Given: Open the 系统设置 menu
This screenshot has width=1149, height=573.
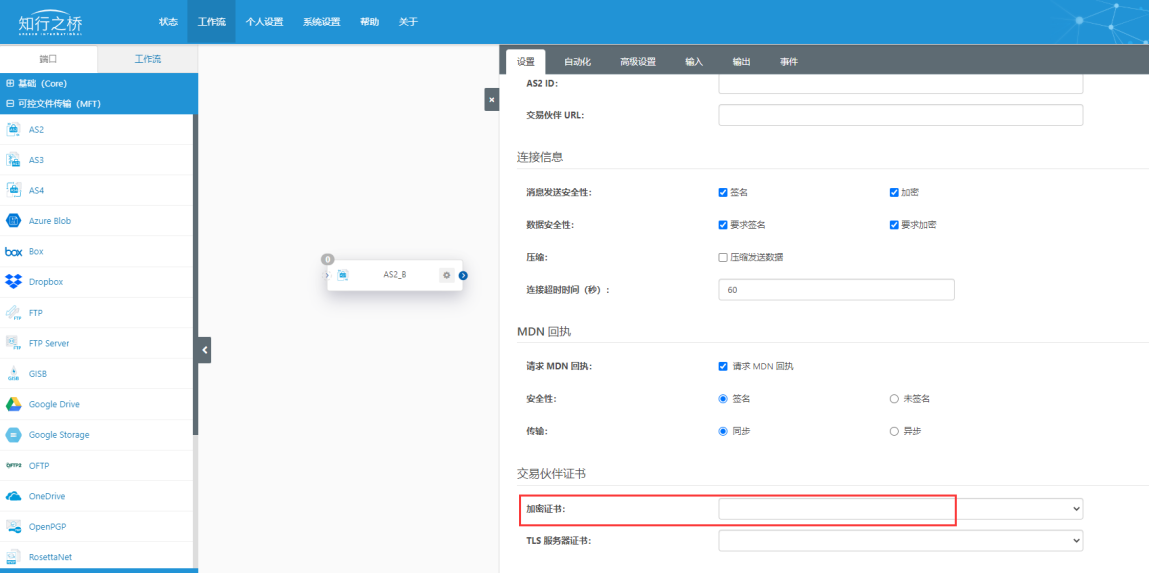Looking at the screenshot, I should [322, 22].
